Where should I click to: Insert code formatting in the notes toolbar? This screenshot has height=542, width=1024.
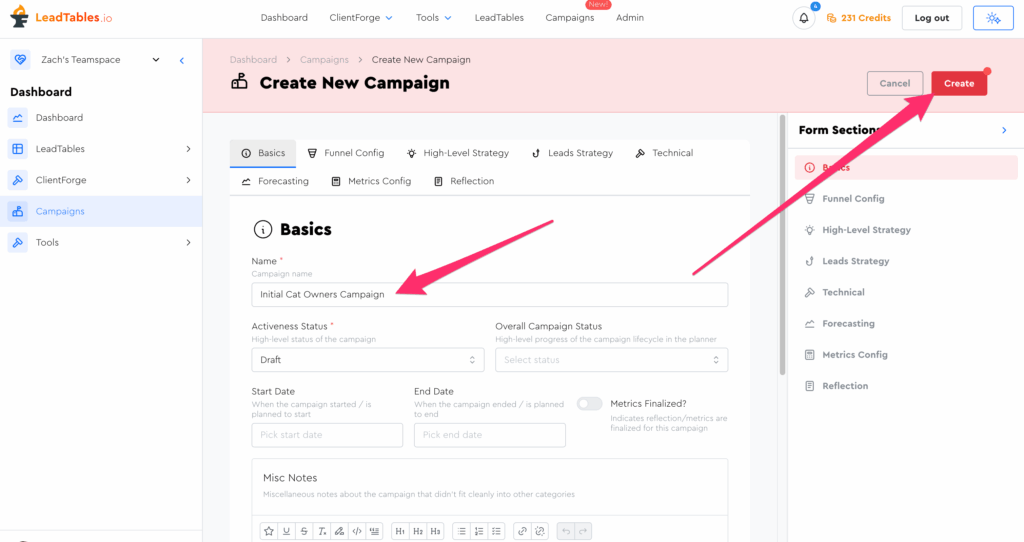357,531
